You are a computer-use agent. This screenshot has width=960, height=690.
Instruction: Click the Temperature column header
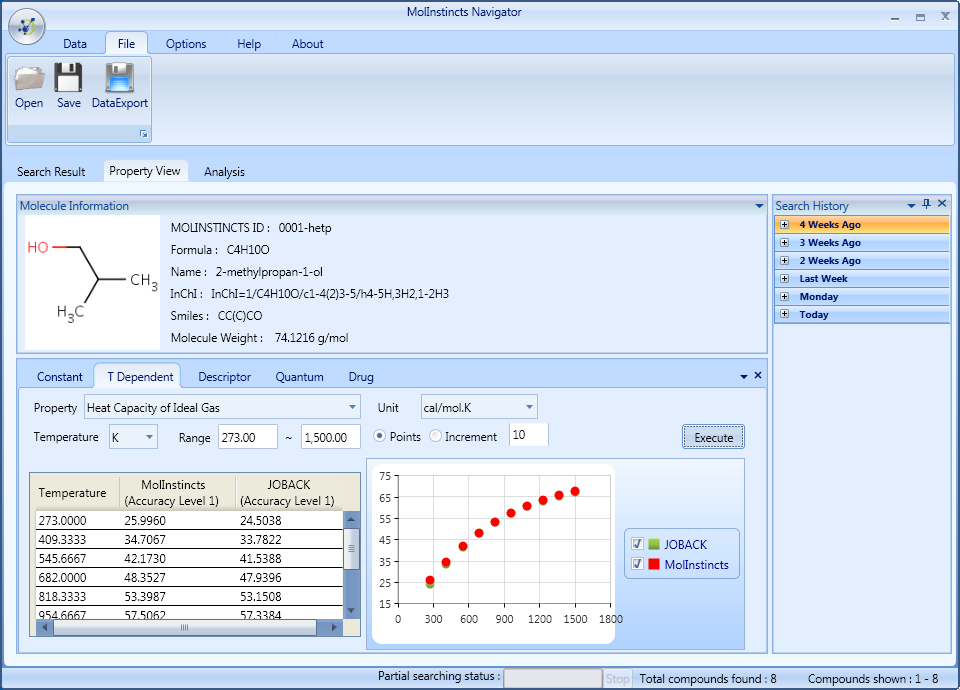point(74,492)
